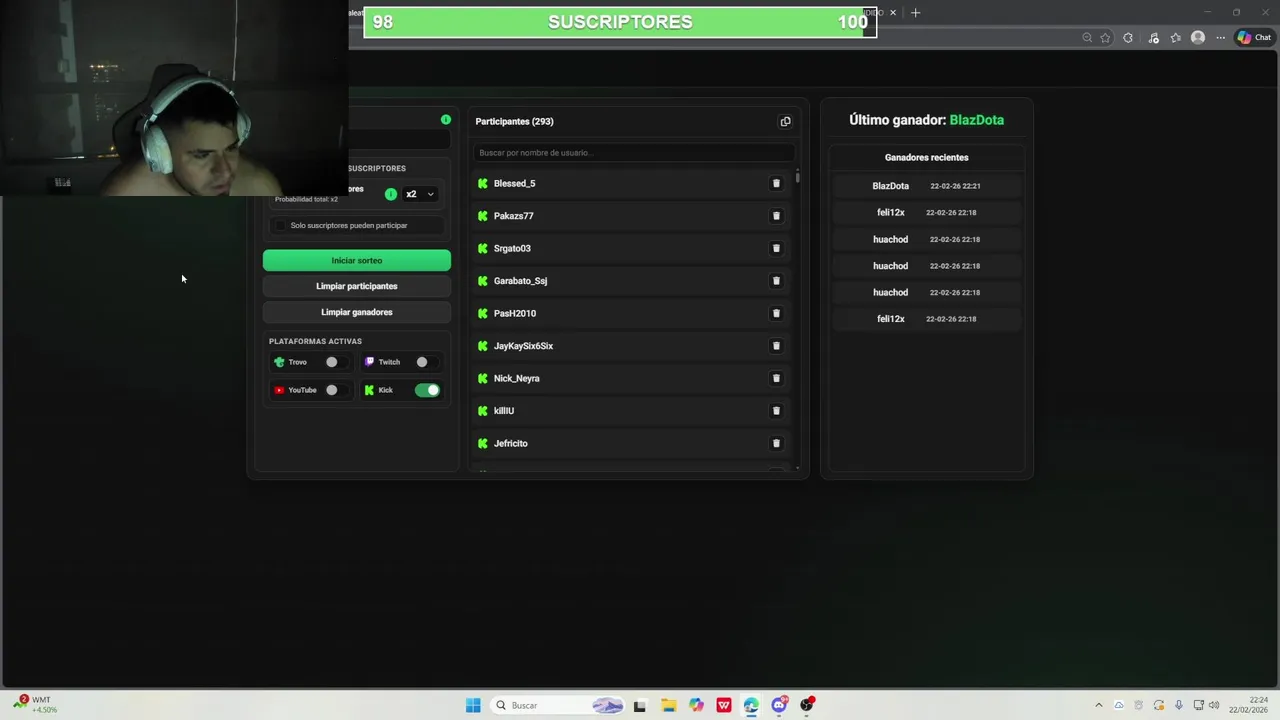
Task: Click 'Buscar por nombre de usuario' field
Action: click(634, 153)
